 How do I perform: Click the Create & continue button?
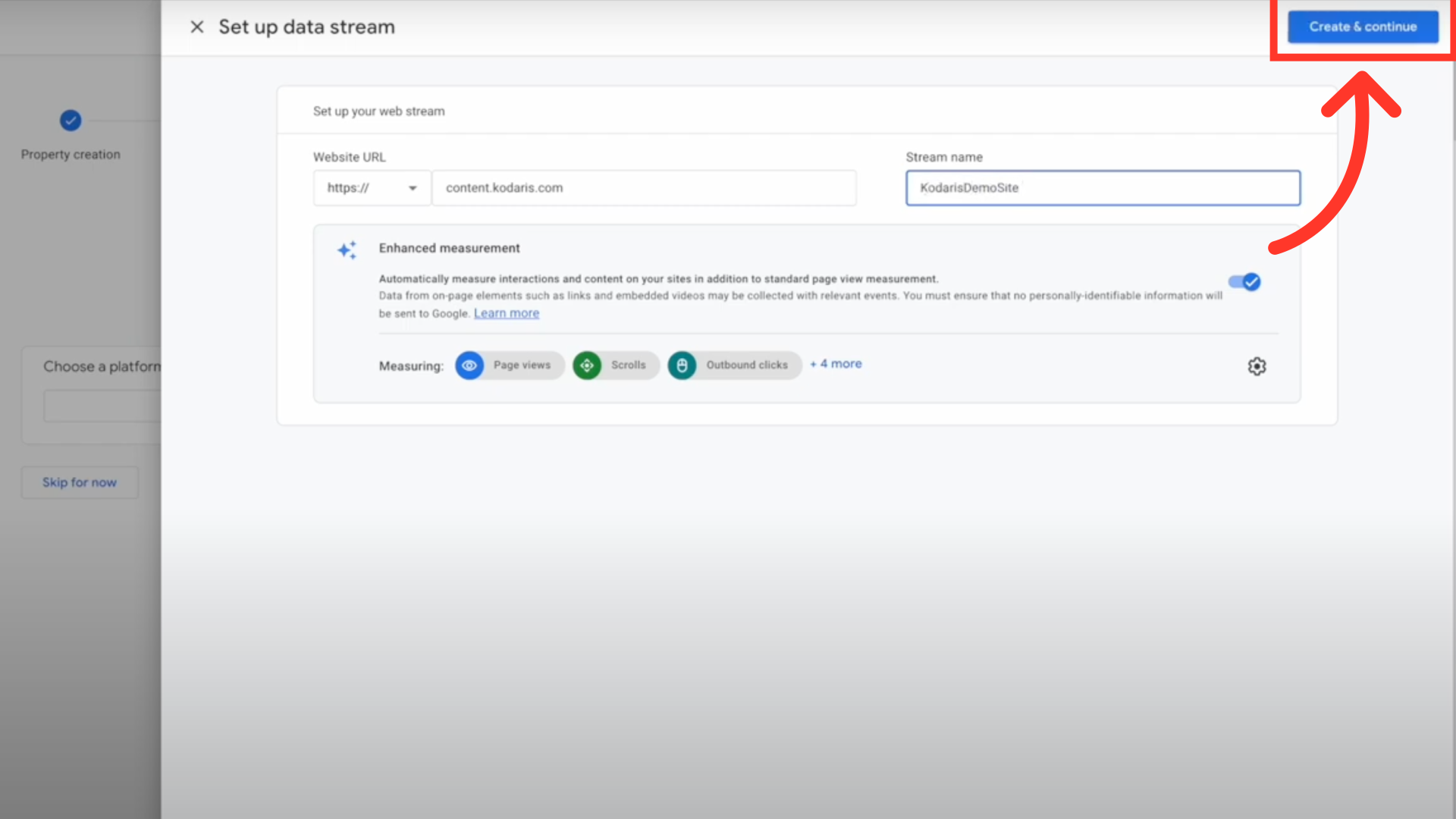click(x=1363, y=27)
